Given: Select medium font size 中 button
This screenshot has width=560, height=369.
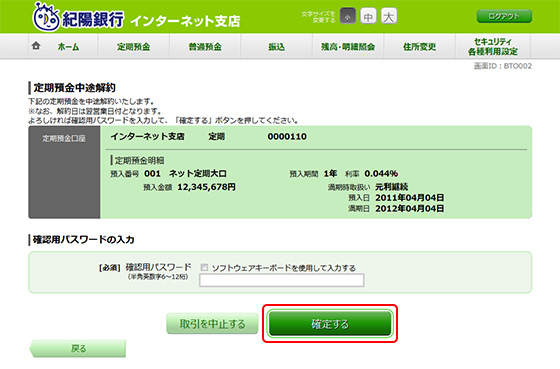Looking at the screenshot, I should pos(368,16).
